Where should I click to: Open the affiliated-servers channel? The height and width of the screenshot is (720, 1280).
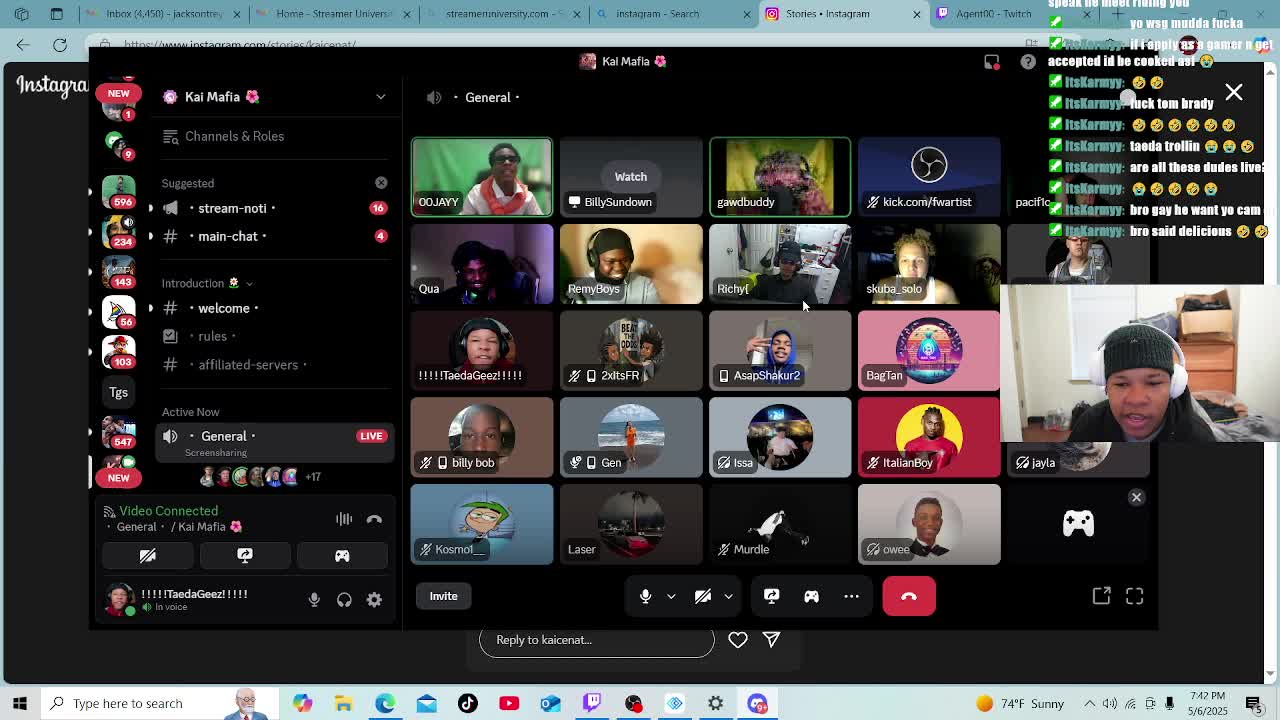(248, 365)
